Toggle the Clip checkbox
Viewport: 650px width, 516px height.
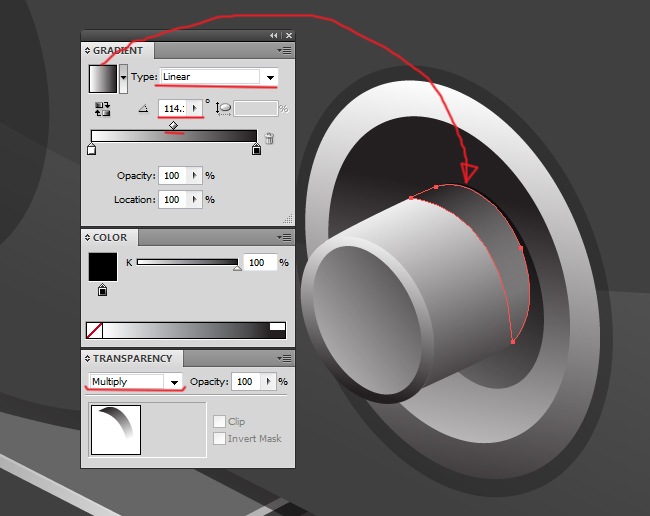point(219,422)
